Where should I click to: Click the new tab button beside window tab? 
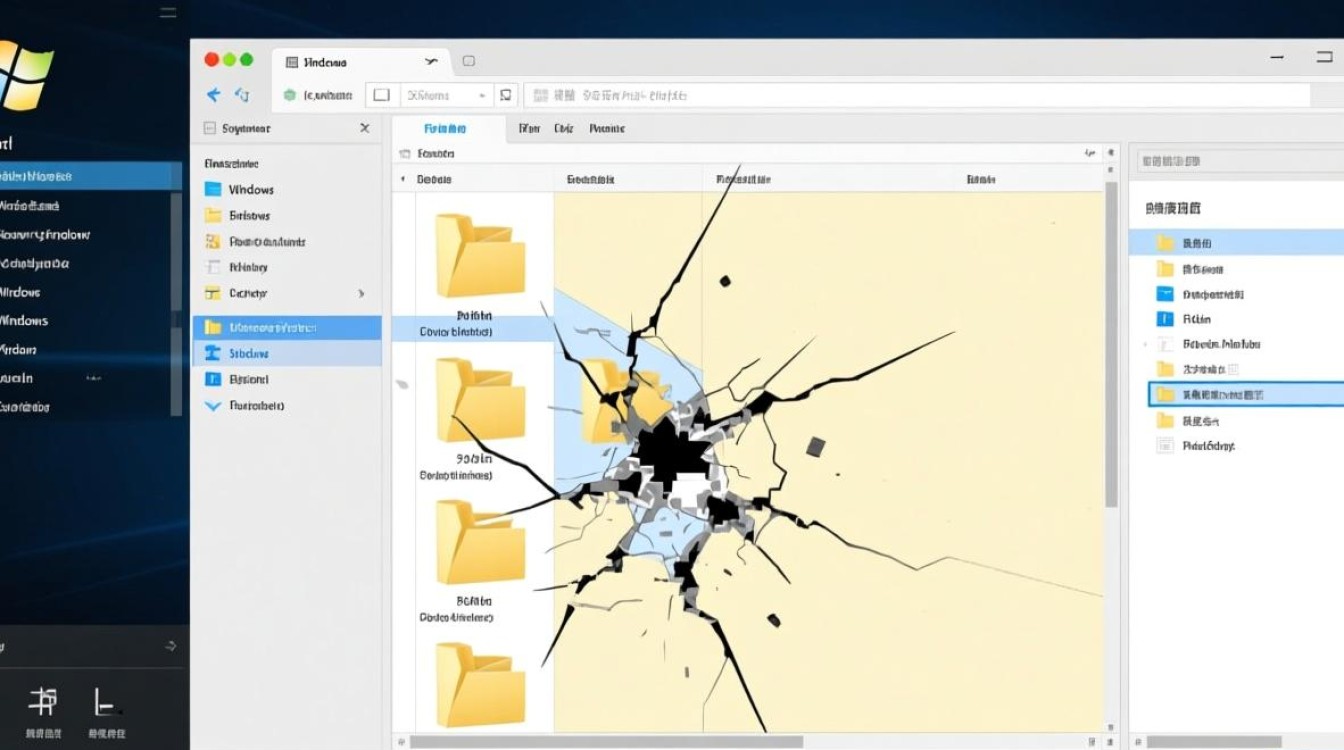tap(468, 62)
